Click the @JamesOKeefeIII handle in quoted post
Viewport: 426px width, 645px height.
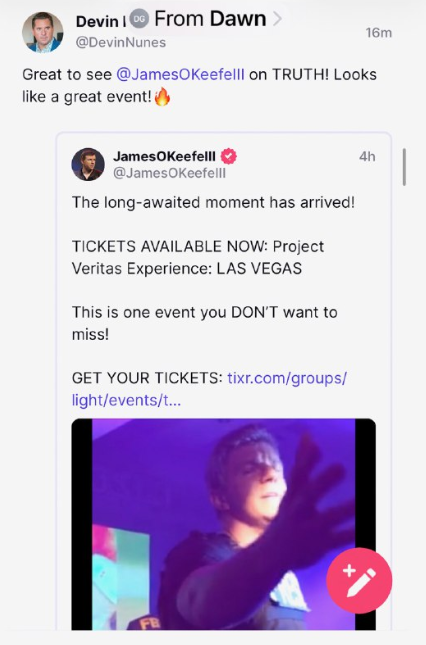pos(169,173)
